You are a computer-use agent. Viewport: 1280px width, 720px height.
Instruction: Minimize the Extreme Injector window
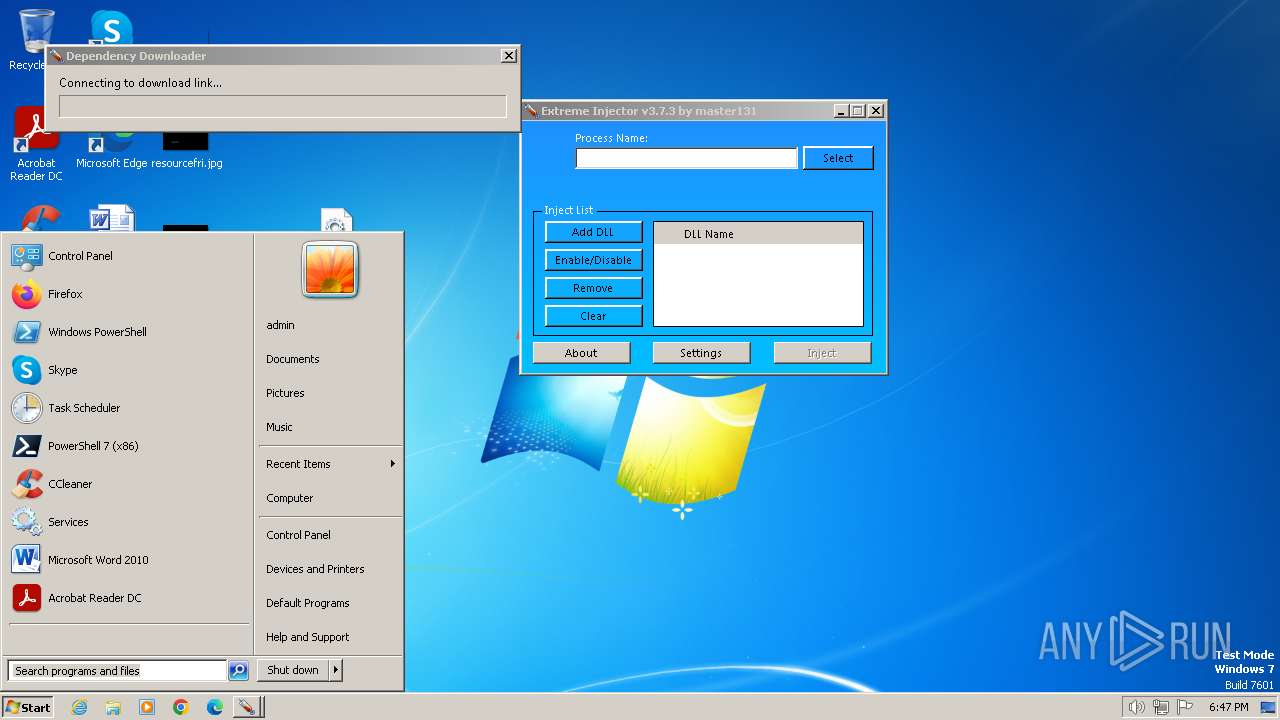click(x=840, y=111)
